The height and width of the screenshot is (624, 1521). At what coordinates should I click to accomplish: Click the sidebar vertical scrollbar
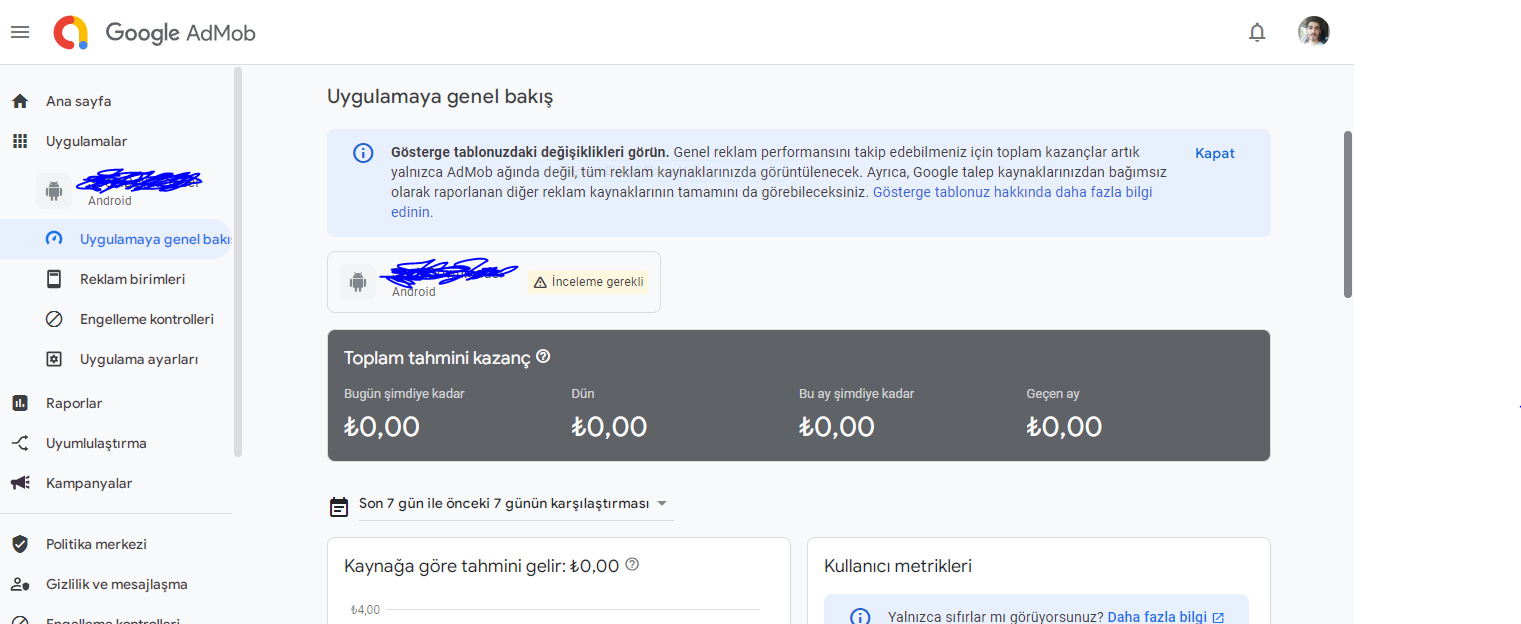point(238,261)
